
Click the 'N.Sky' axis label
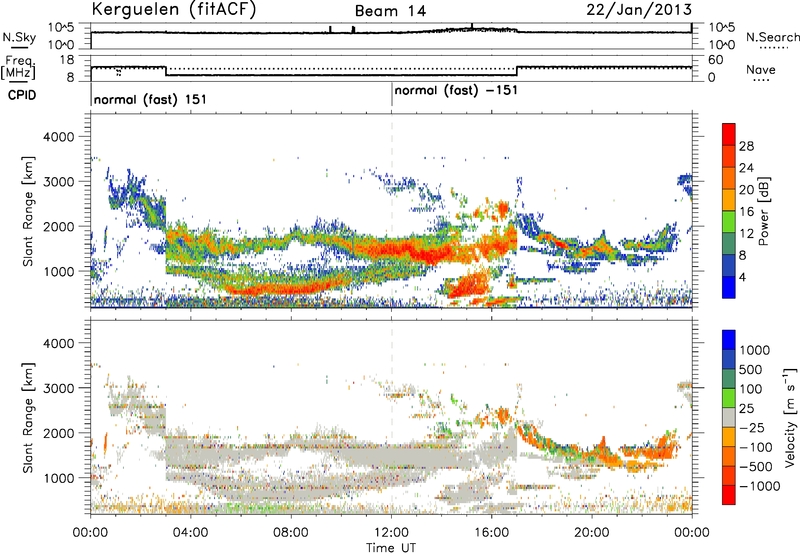[x=19, y=37]
